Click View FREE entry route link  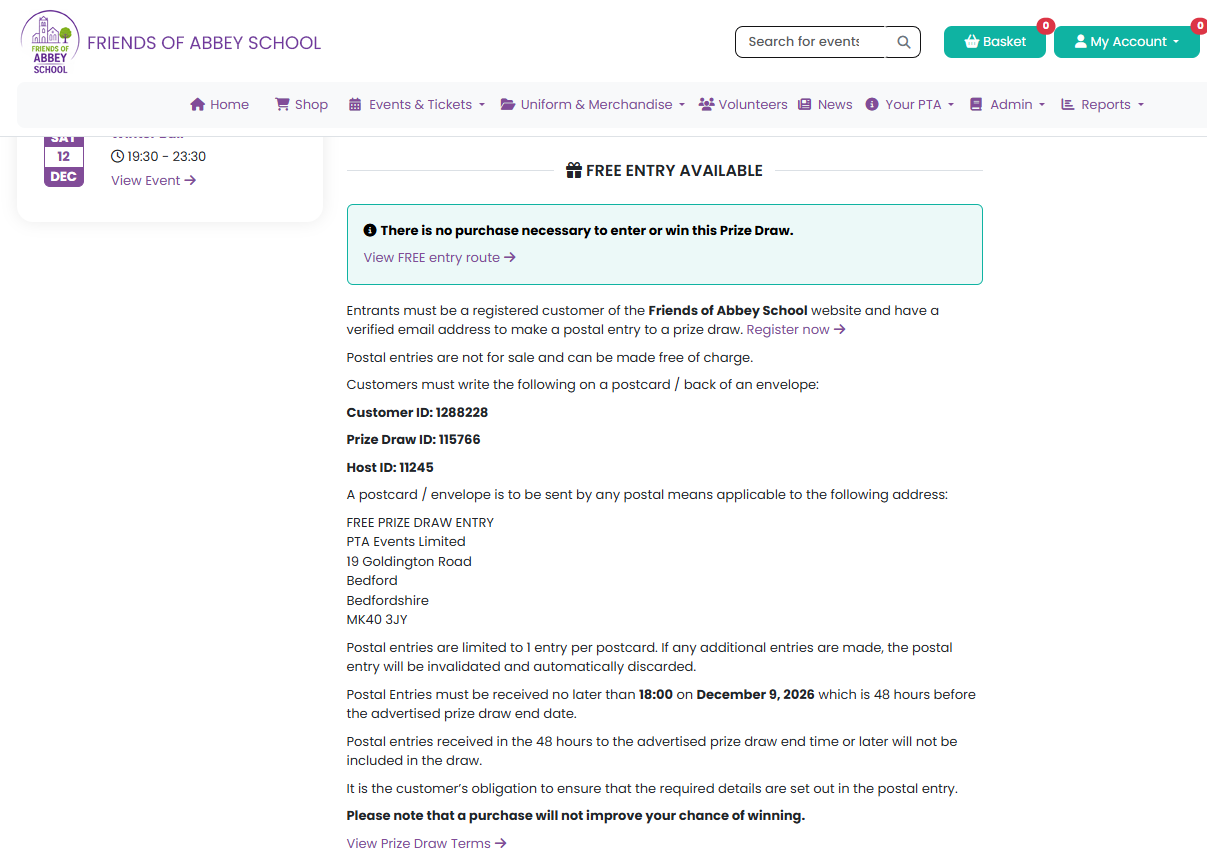[440, 257]
